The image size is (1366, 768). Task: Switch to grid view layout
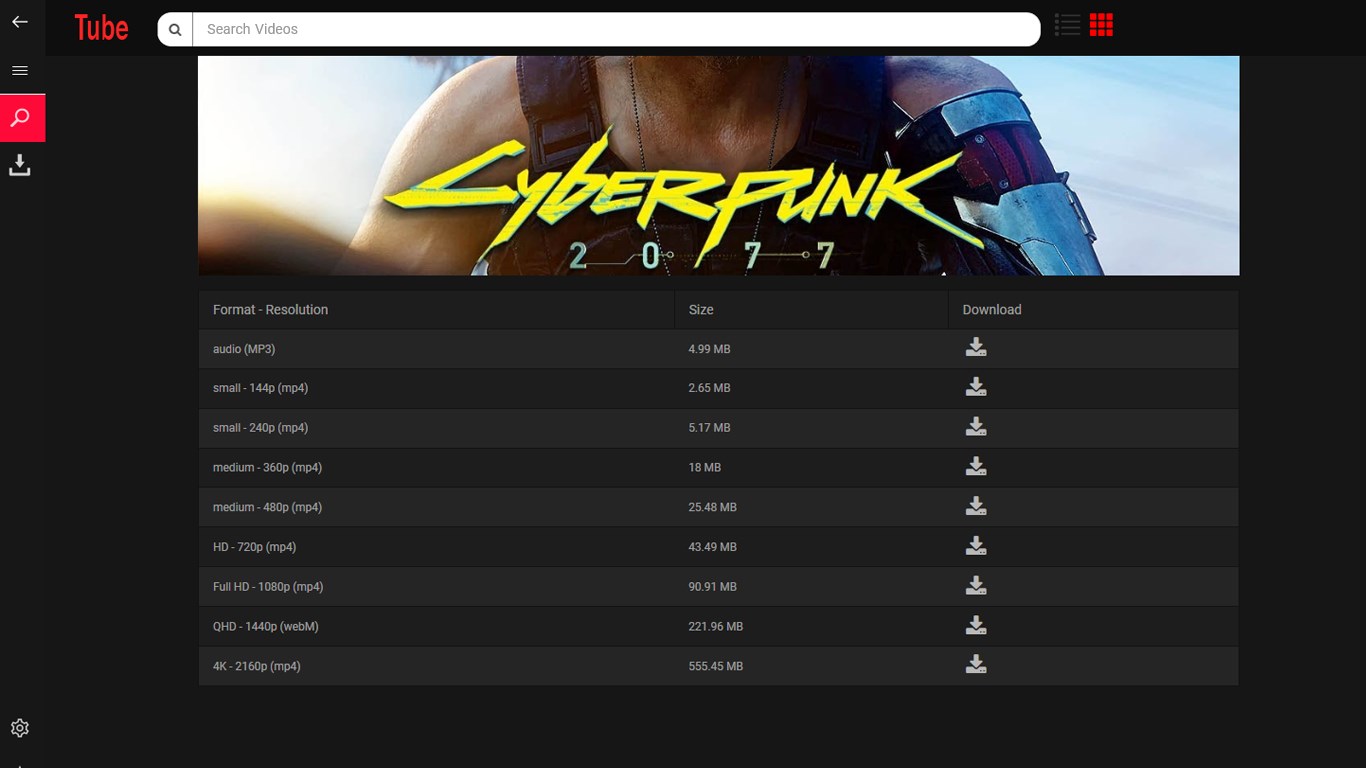tap(1101, 25)
